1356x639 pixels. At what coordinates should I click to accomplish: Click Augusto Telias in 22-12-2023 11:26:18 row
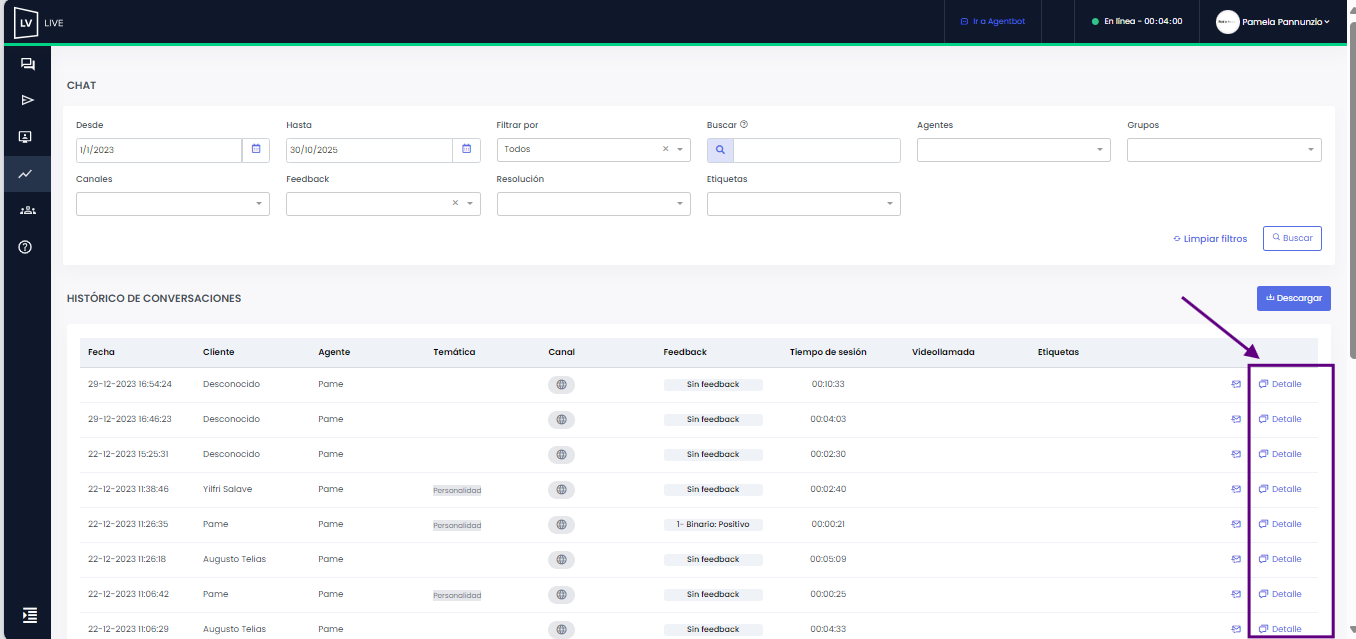(235, 559)
